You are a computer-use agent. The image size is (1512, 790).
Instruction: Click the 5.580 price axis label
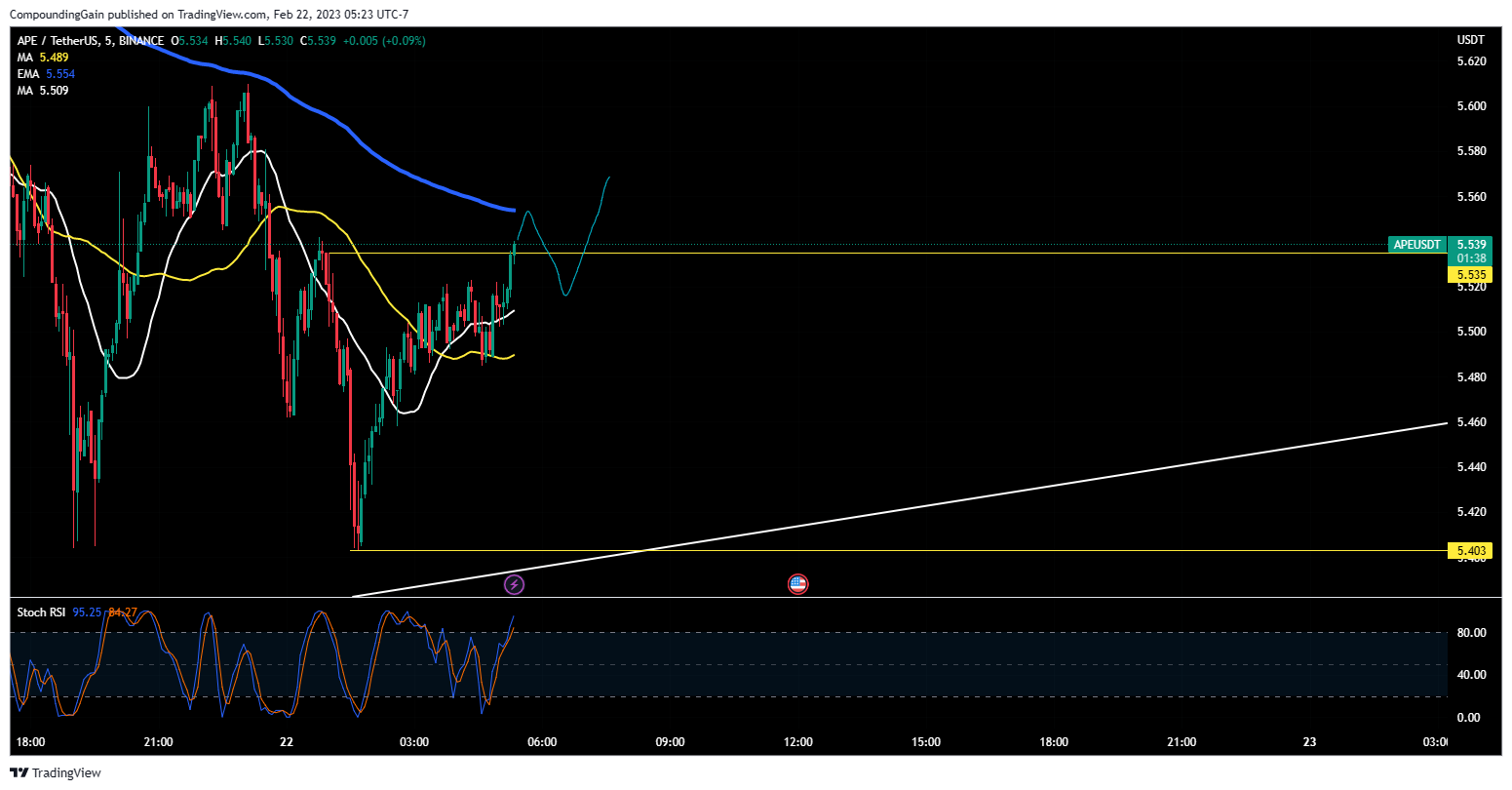(1470, 151)
